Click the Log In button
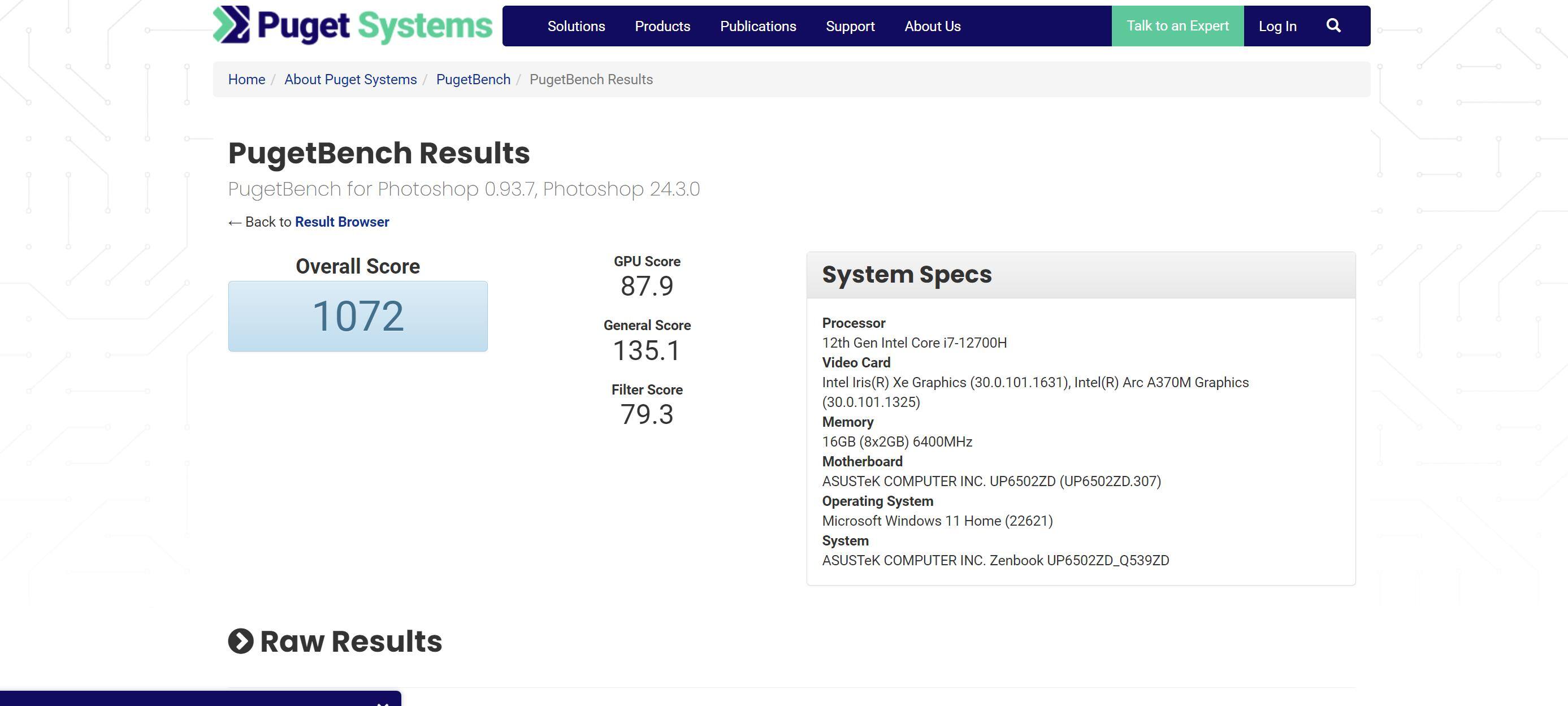 click(1277, 26)
